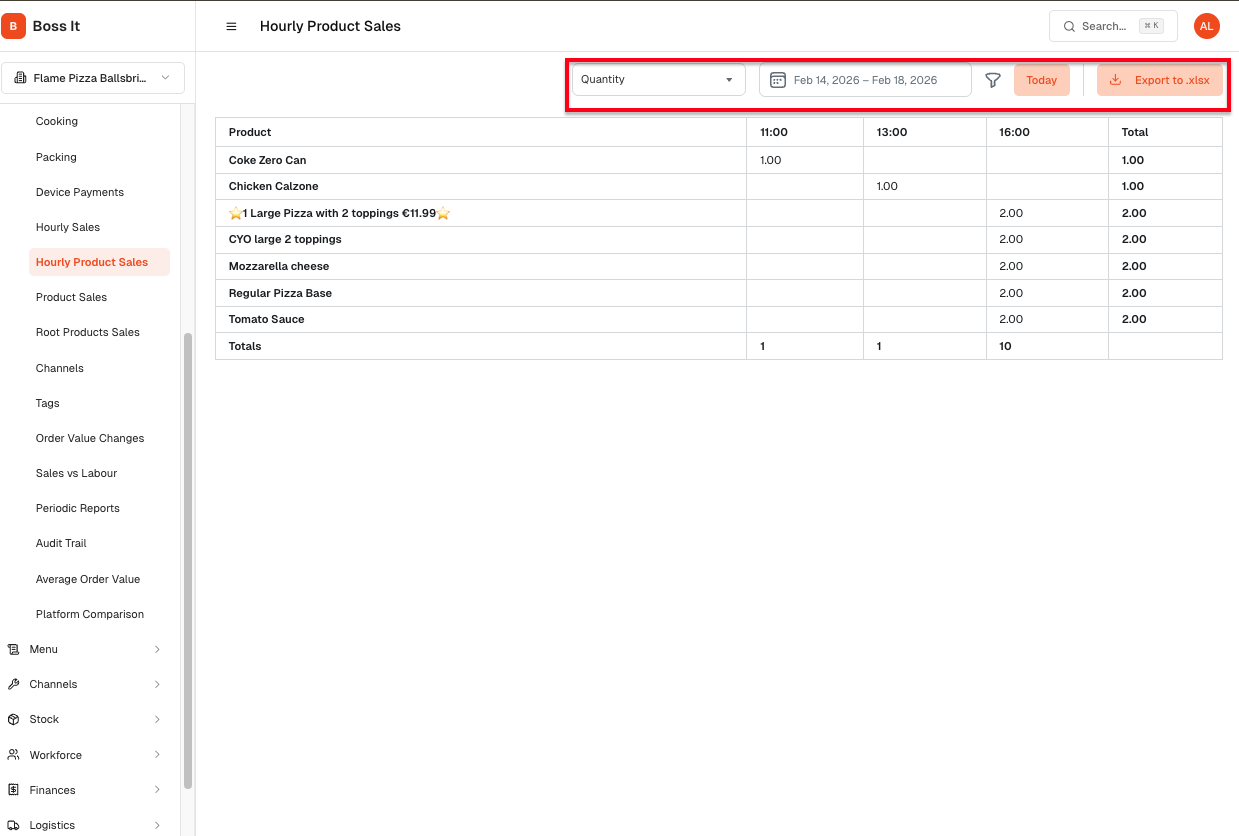
Task: Open the Quantity dropdown
Action: pos(658,80)
